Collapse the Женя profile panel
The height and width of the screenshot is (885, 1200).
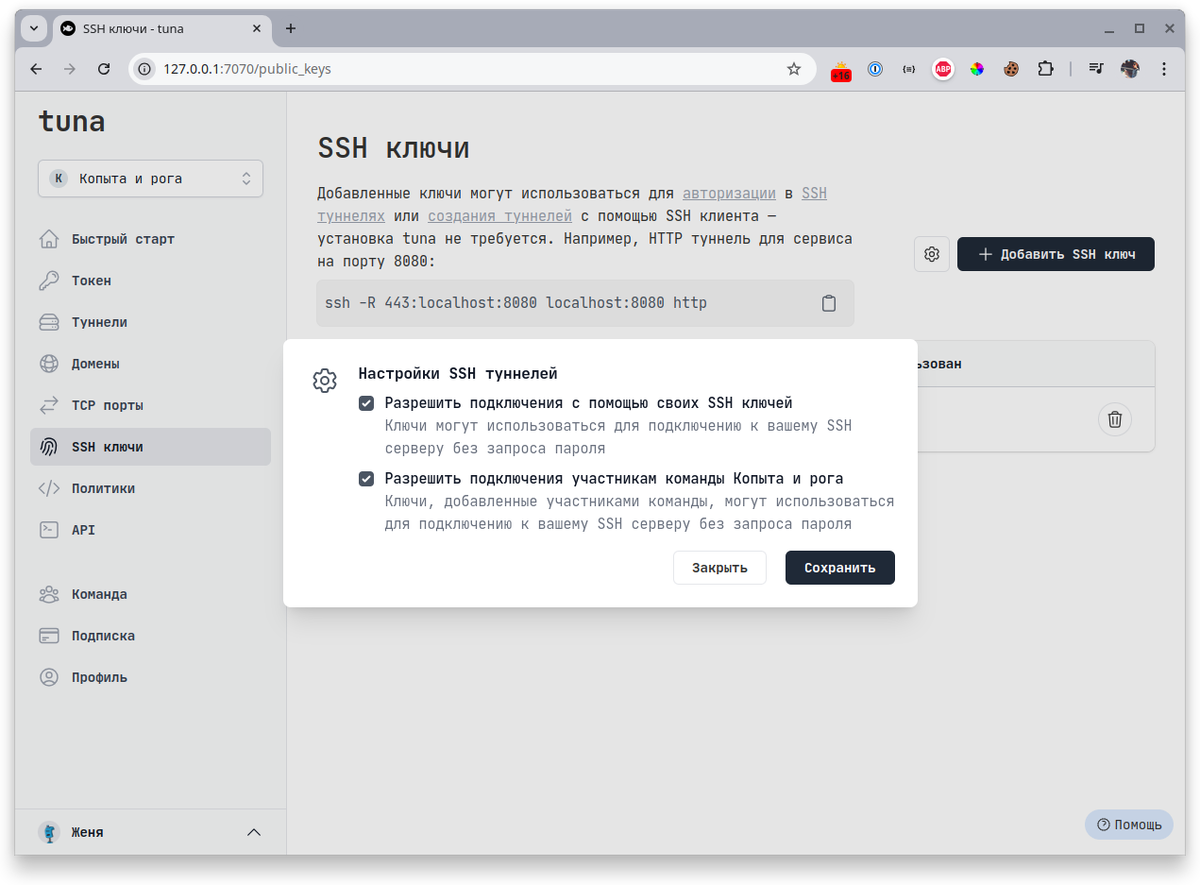point(253,831)
